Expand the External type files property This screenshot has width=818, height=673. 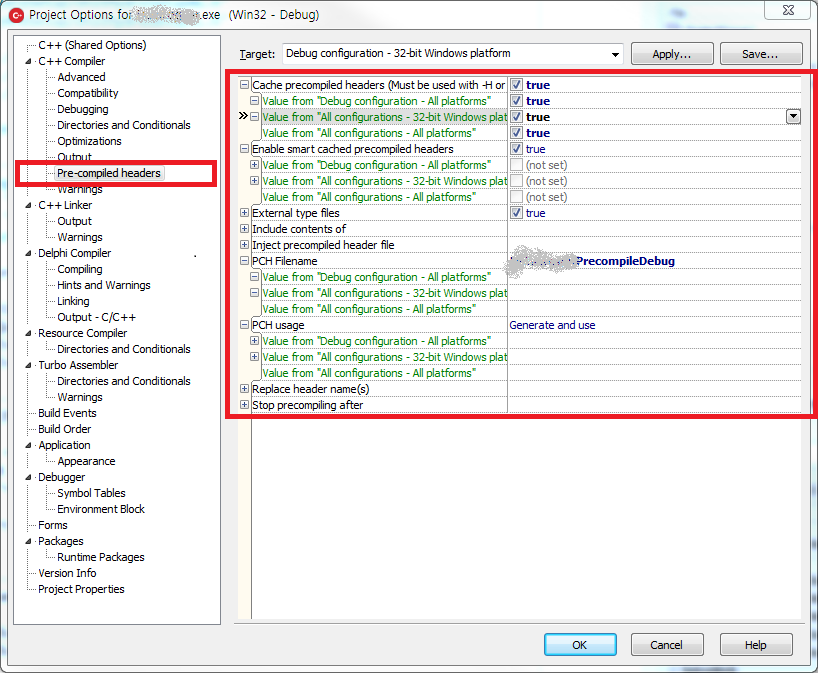point(245,213)
